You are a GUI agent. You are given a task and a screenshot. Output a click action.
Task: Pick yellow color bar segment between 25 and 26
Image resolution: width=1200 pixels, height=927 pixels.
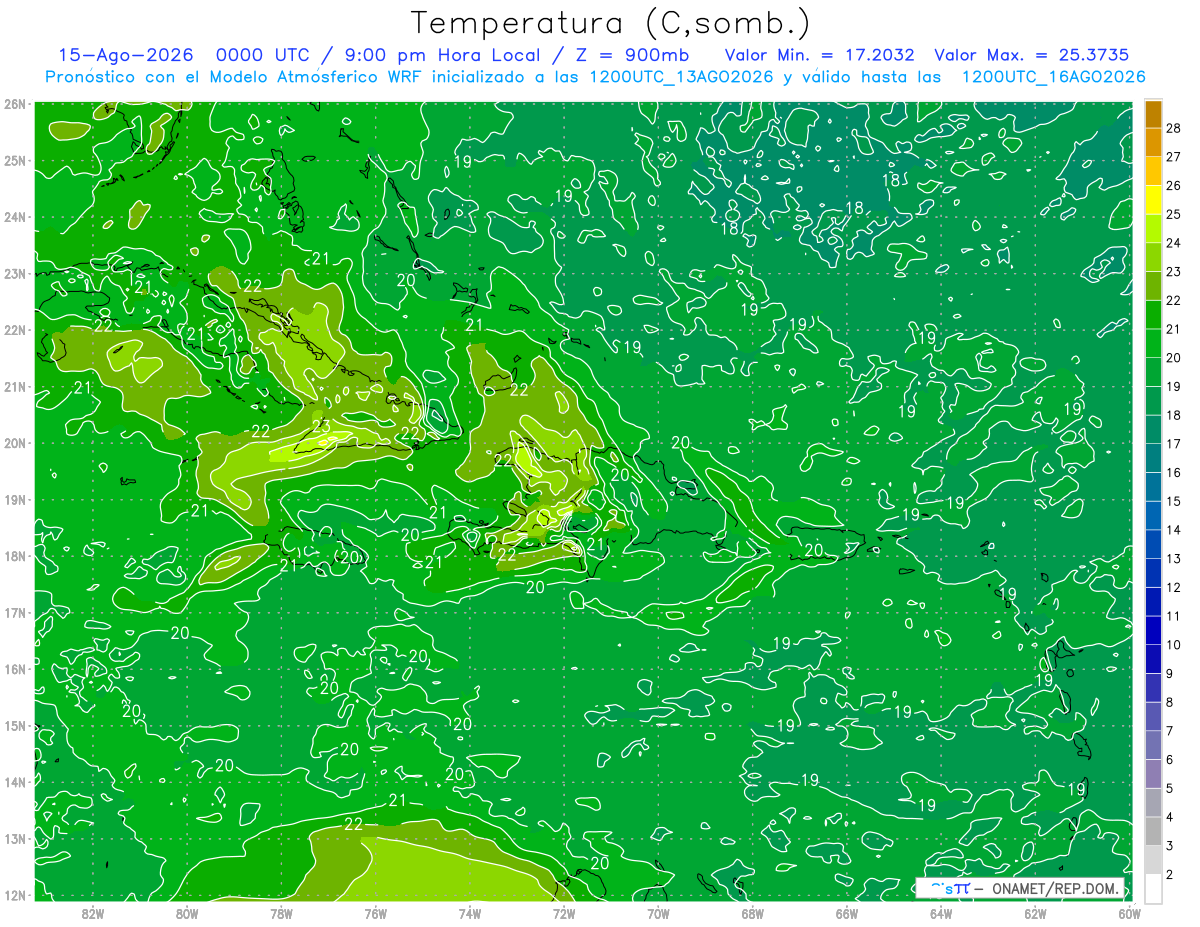[x=1153, y=200]
